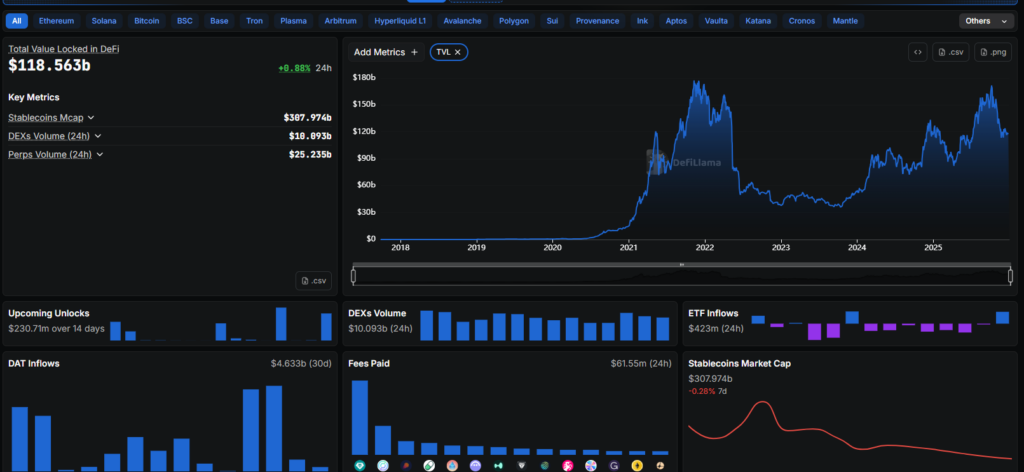This screenshot has width=1024, height=472.
Task: Choose the Base chain filter
Action: (x=219, y=21)
